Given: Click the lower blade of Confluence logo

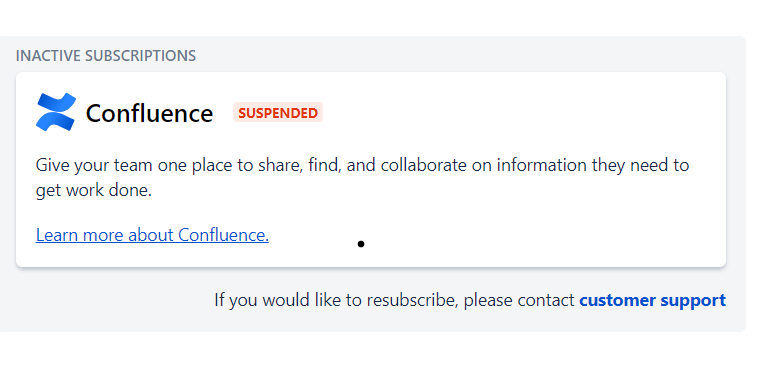Looking at the screenshot, I should (55, 121).
